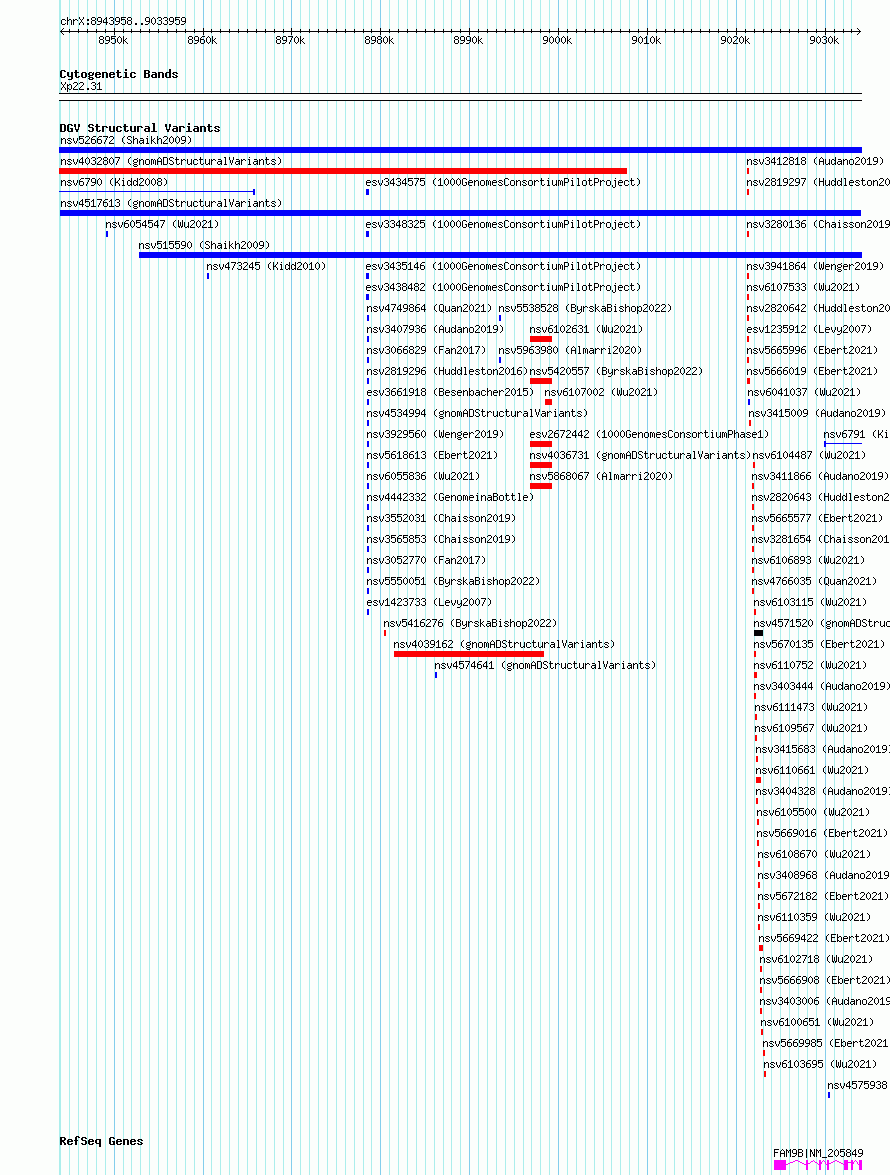Click nsv6110661 (Wu2021) label
The height and width of the screenshot is (1175, 890).
click(x=812, y=770)
